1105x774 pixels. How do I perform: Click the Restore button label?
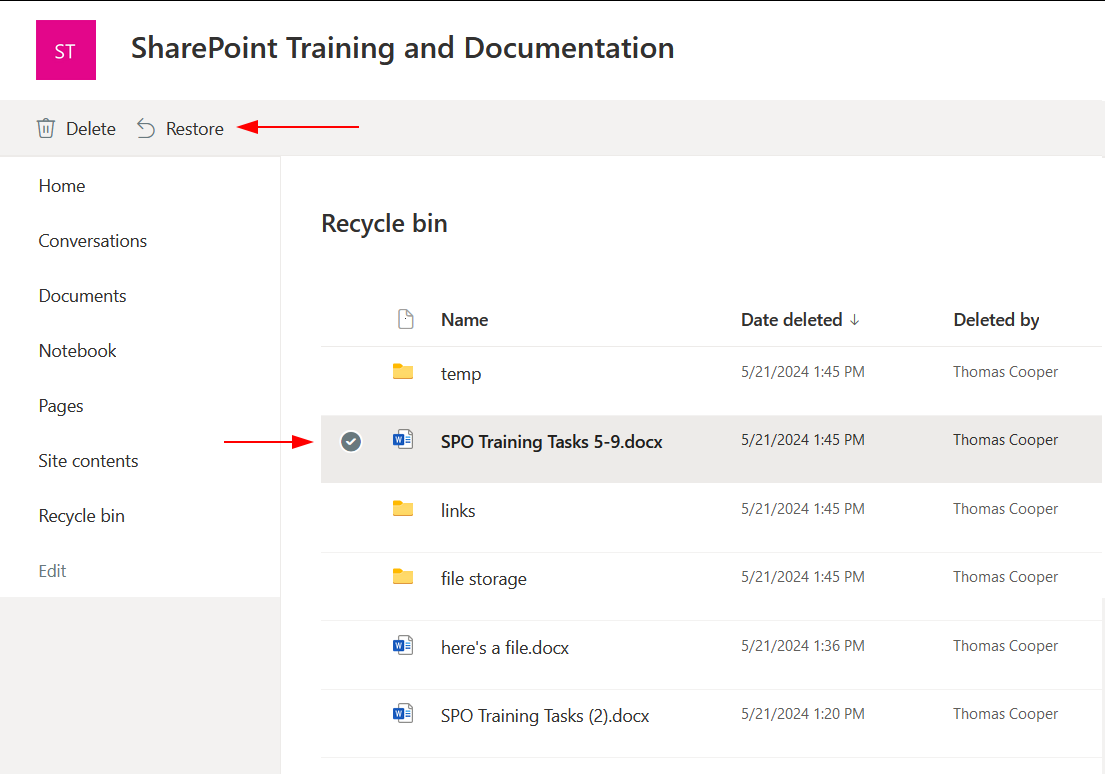coord(195,129)
